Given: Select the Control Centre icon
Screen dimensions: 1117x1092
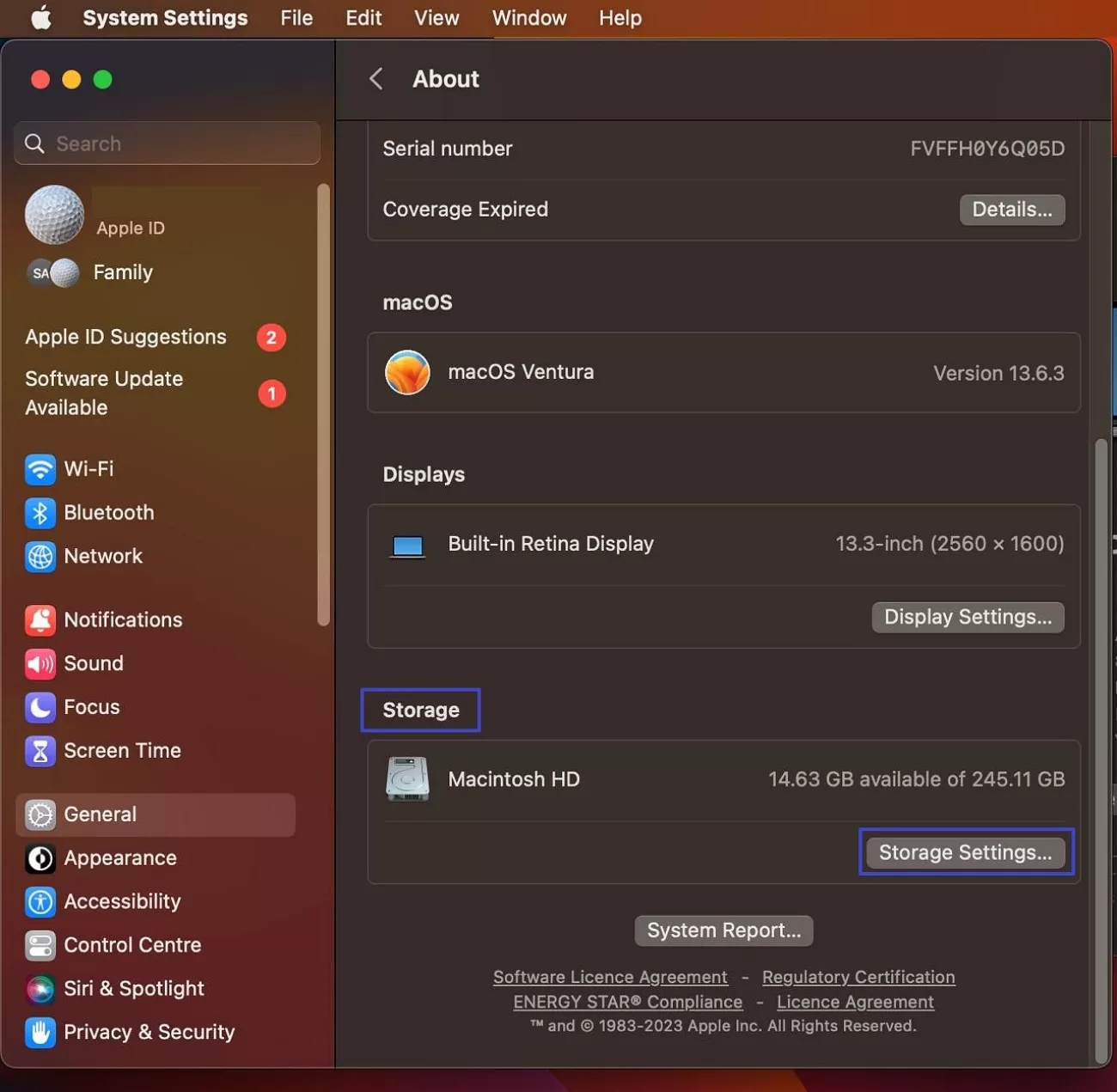Looking at the screenshot, I should [x=40, y=945].
